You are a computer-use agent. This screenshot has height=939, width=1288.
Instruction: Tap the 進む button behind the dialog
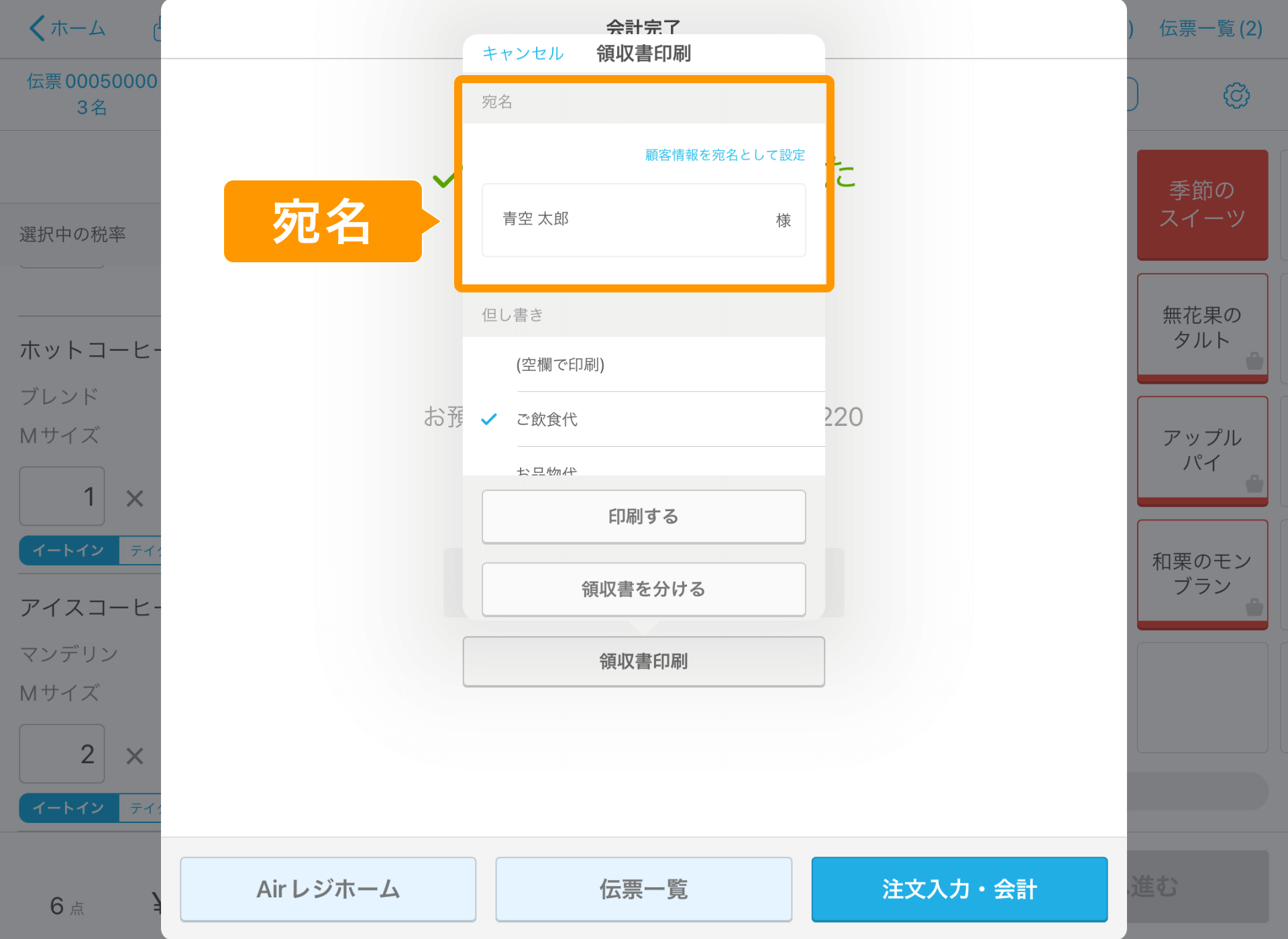pos(1198,887)
